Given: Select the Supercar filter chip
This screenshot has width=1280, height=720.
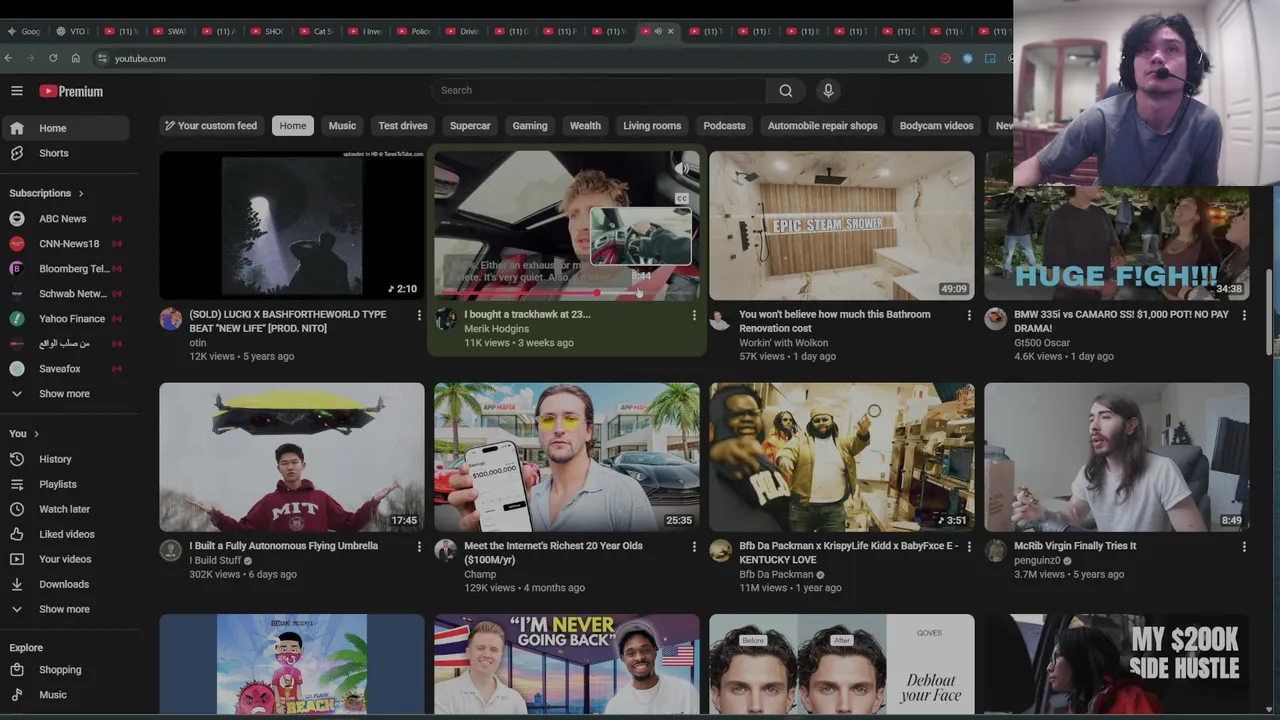Looking at the screenshot, I should pos(470,126).
